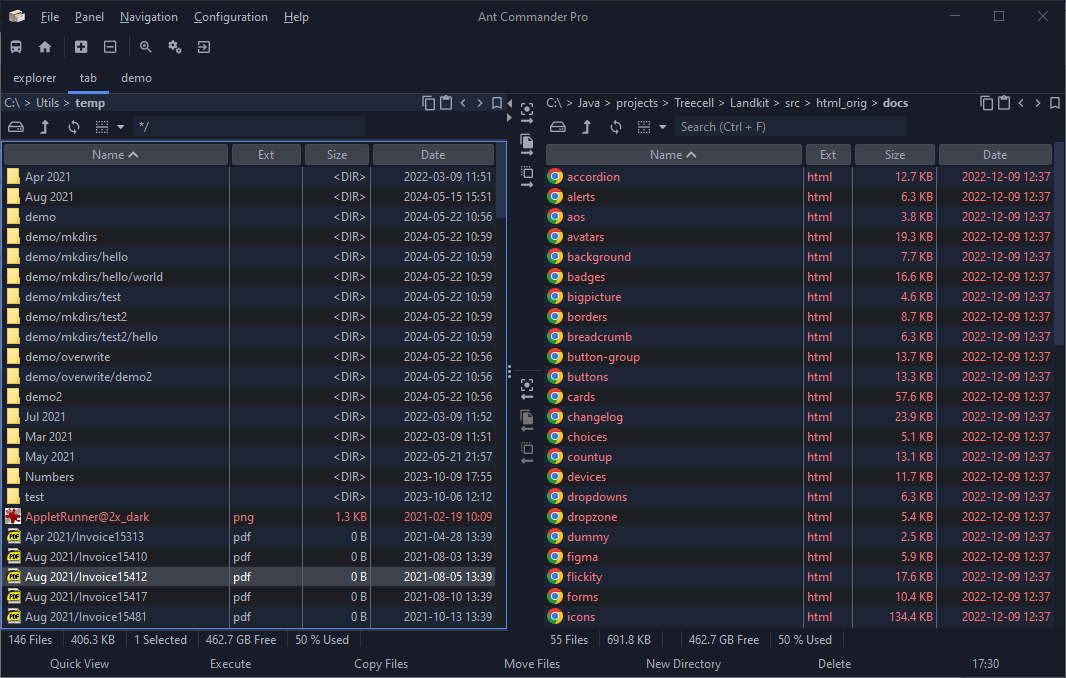Sort the left panel by Size column
1066x678 pixels.
pyautogui.click(x=337, y=155)
